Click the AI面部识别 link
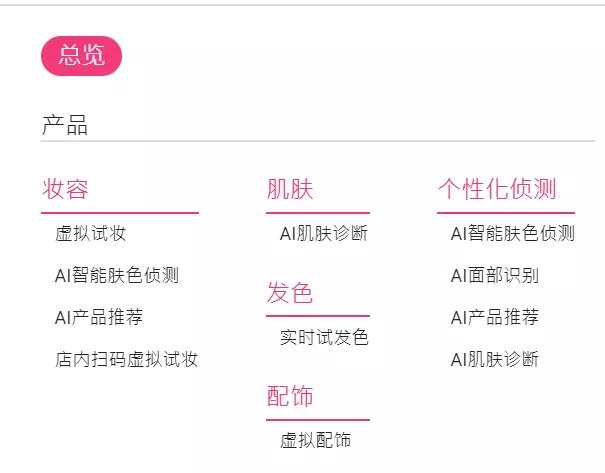 coord(494,276)
